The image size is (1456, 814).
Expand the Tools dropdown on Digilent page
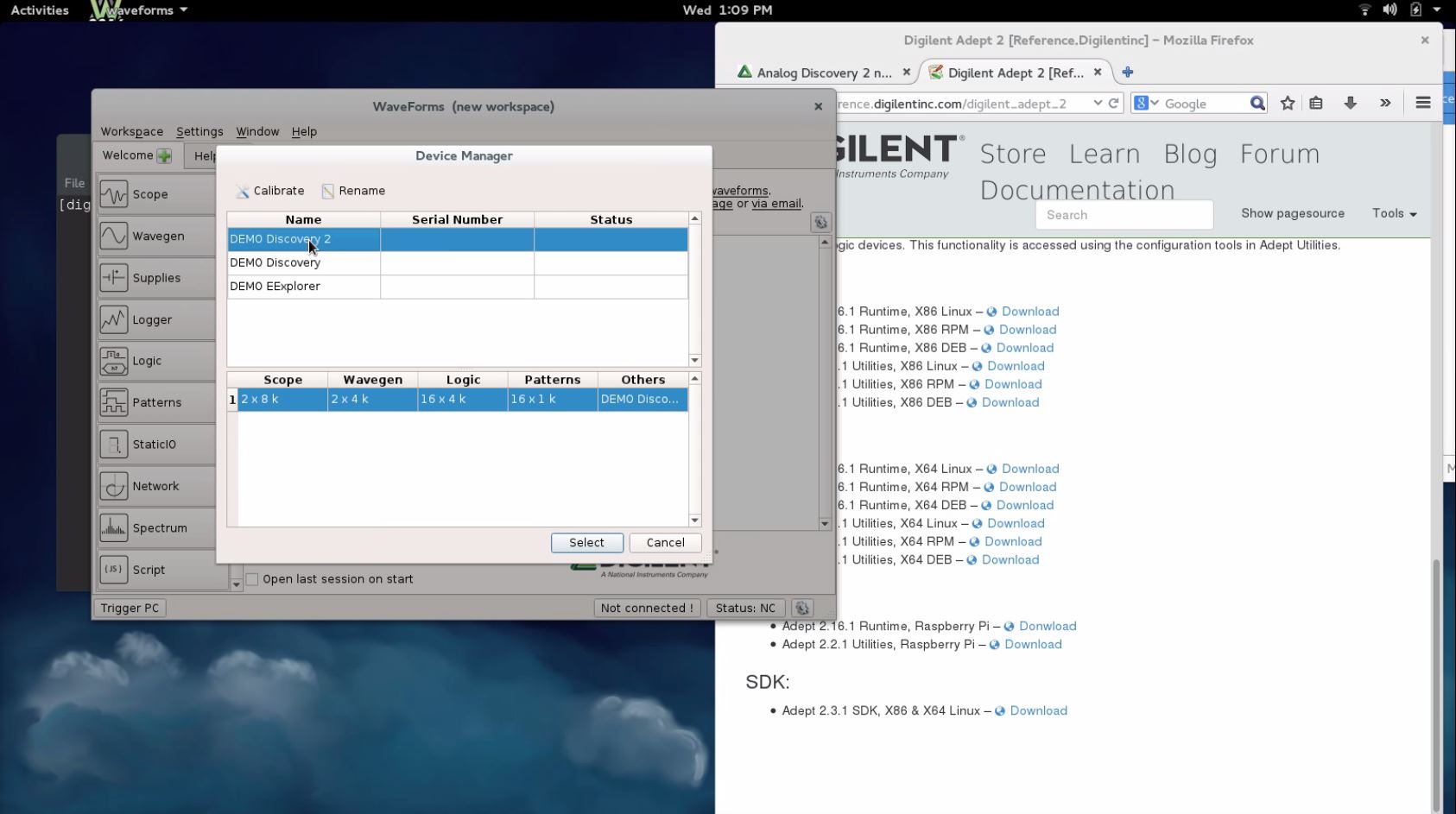pos(1394,213)
